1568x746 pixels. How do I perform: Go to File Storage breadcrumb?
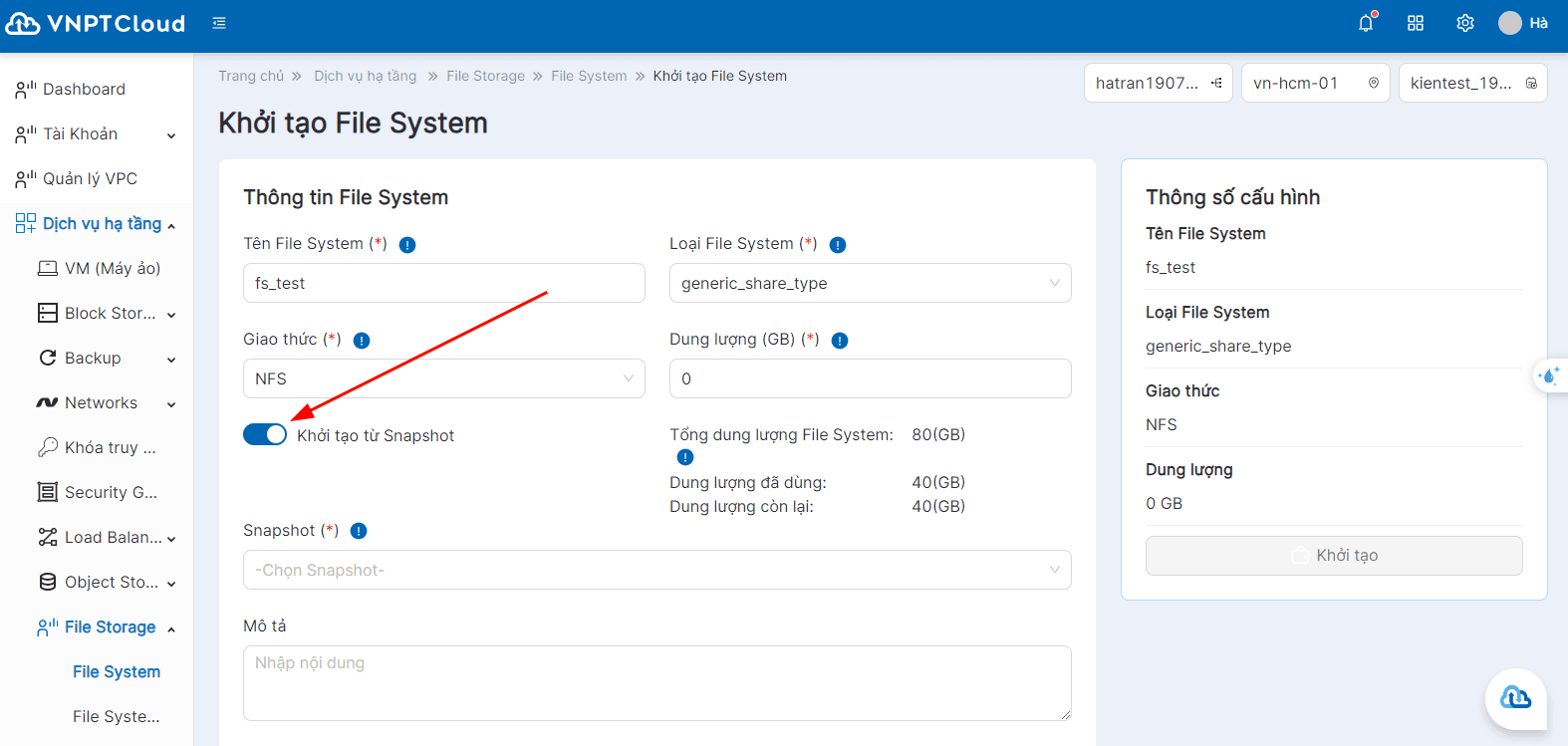point(485,76)
